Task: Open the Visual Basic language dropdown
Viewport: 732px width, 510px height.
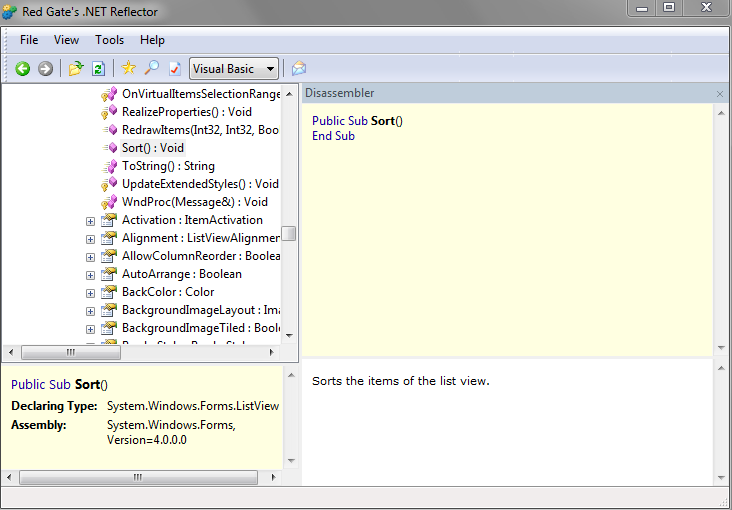Action: pyautogui.click(x=233, y=69)
